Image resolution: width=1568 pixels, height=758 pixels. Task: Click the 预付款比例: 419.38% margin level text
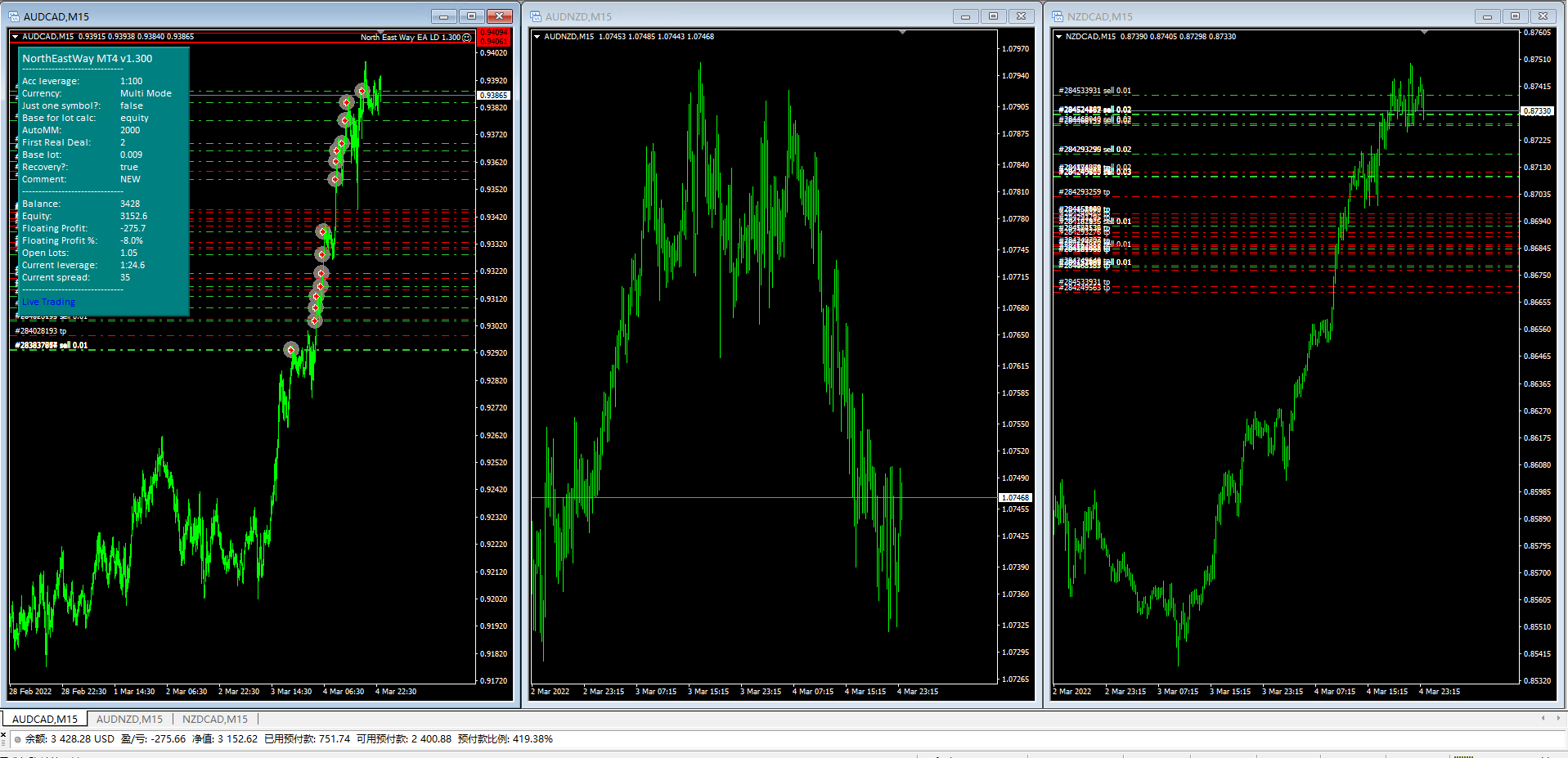(x=505, y=739)
